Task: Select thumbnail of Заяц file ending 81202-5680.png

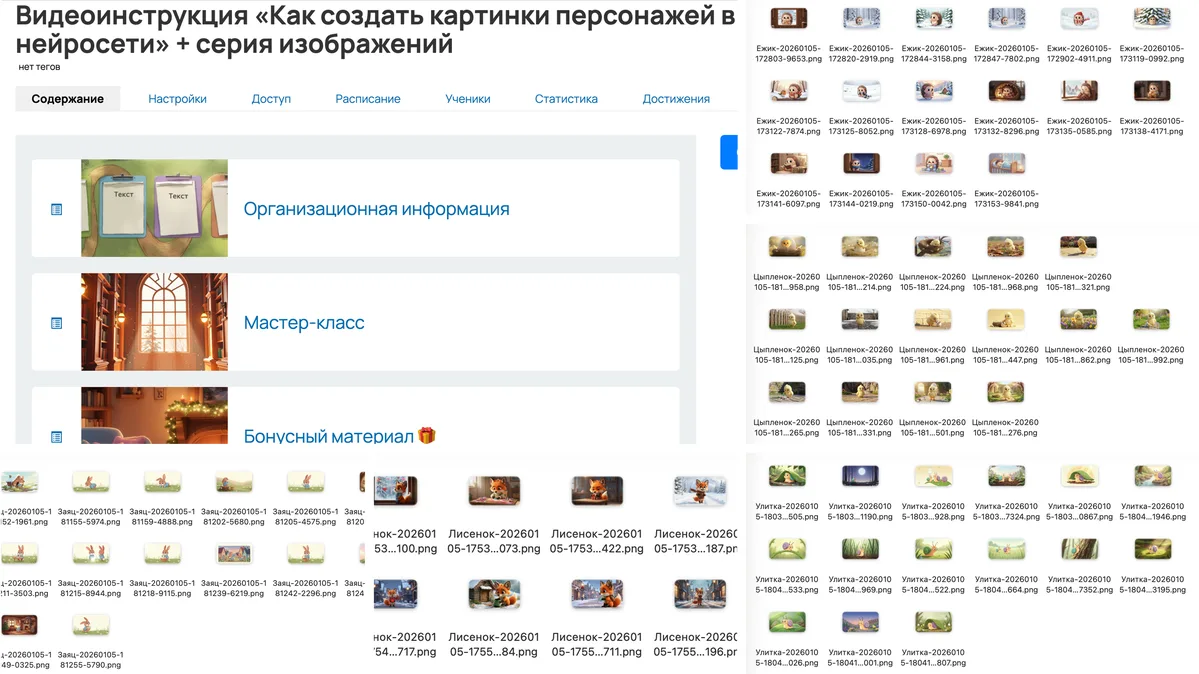Action: click(234, 482)
